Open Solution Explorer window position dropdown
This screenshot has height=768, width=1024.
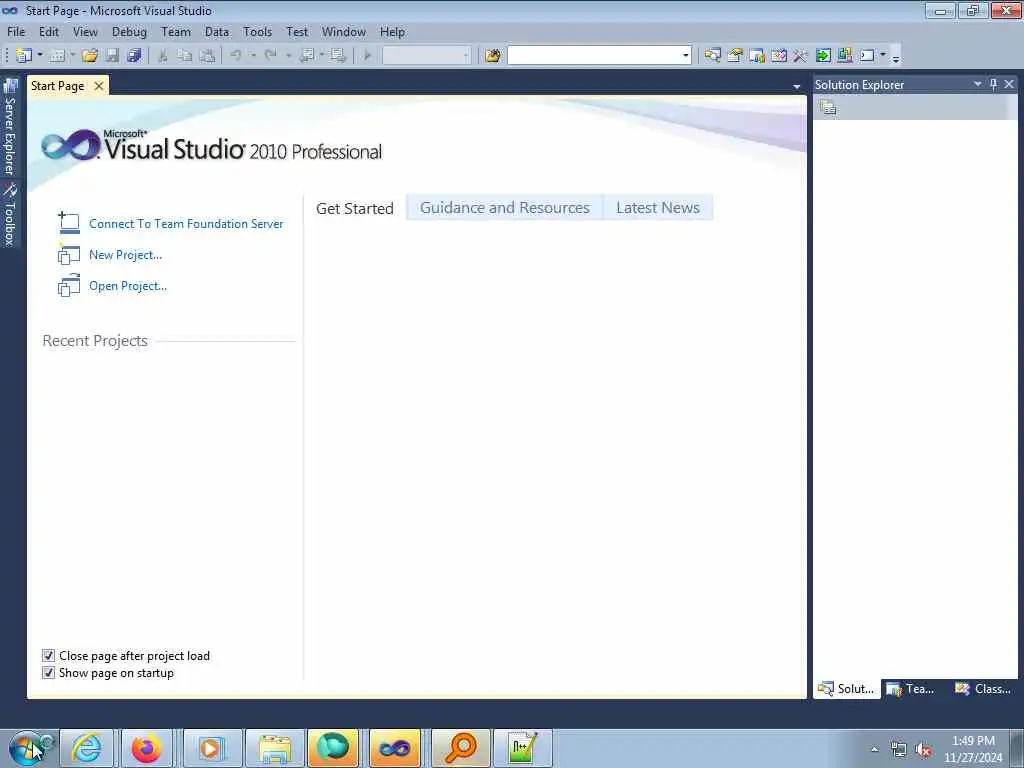[978, 84]
